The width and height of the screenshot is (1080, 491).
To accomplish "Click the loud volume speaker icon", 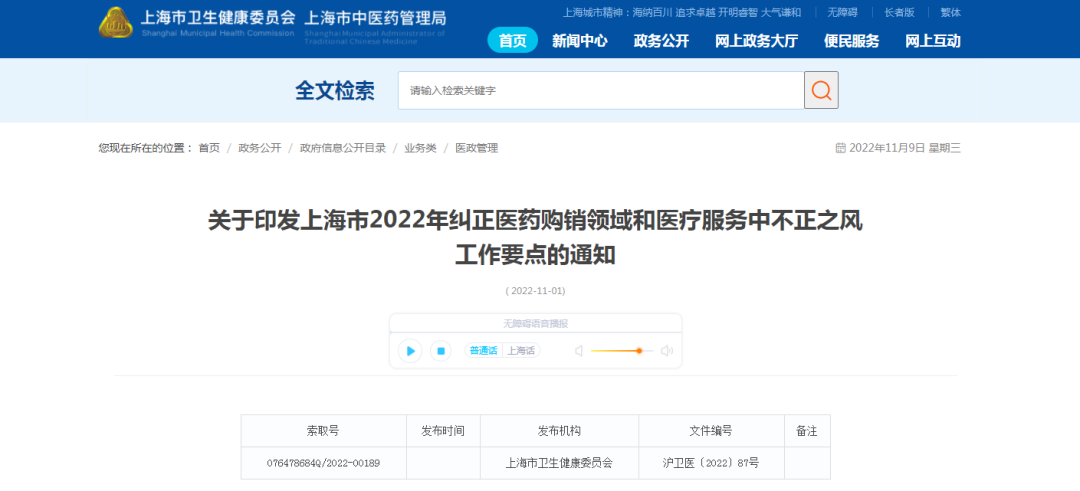I will coord(667,351).
